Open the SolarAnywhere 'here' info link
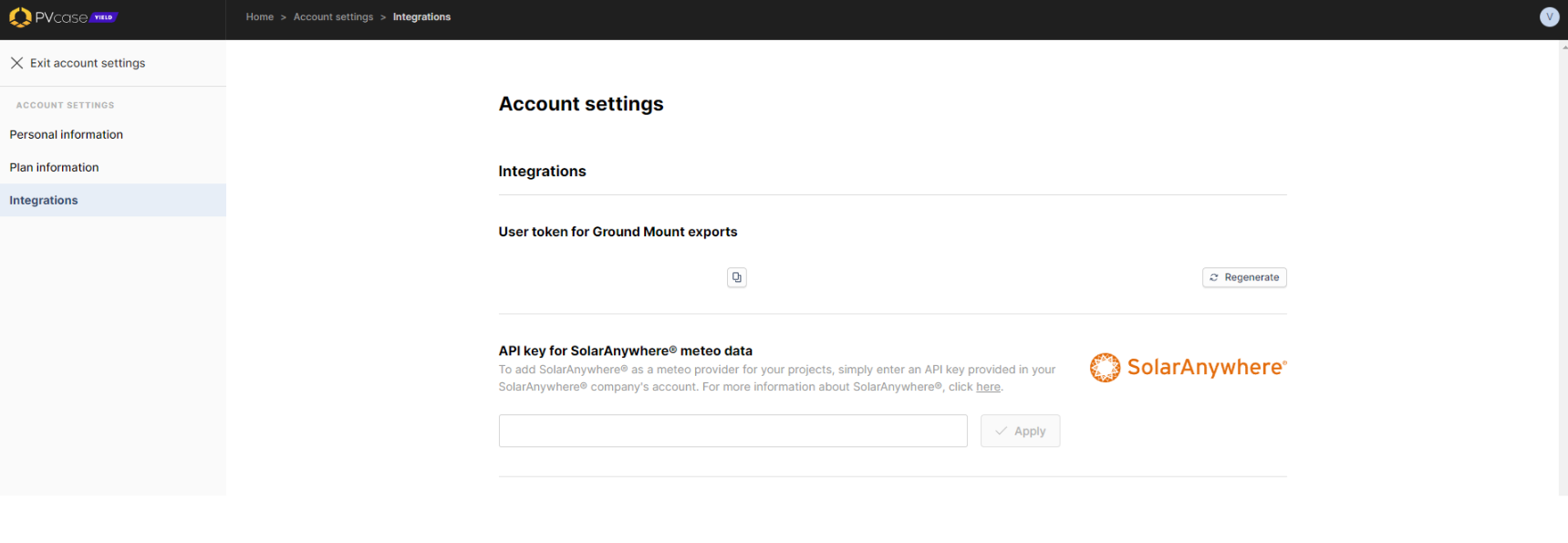 (988, 387)
